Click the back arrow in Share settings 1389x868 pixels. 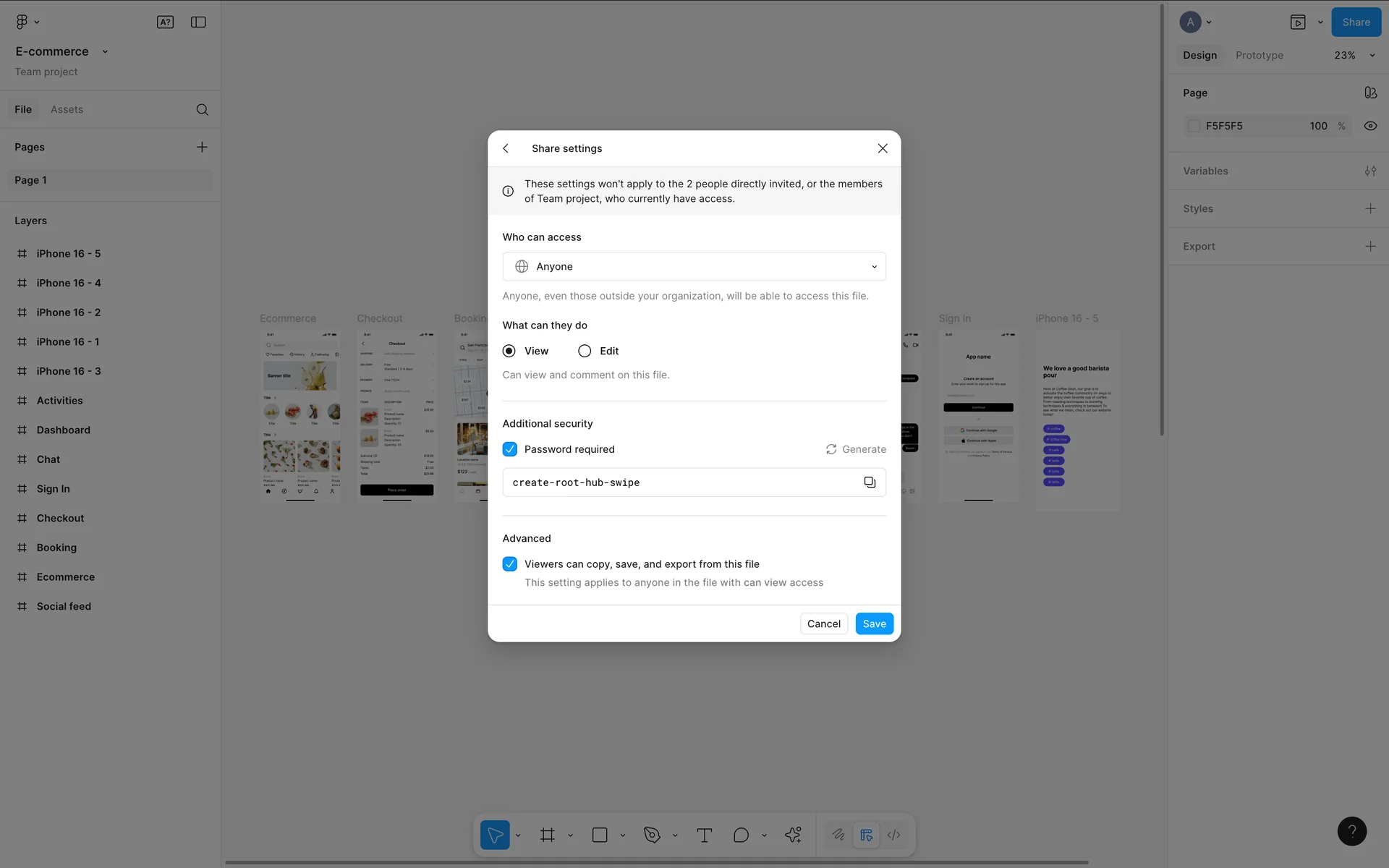506,148
